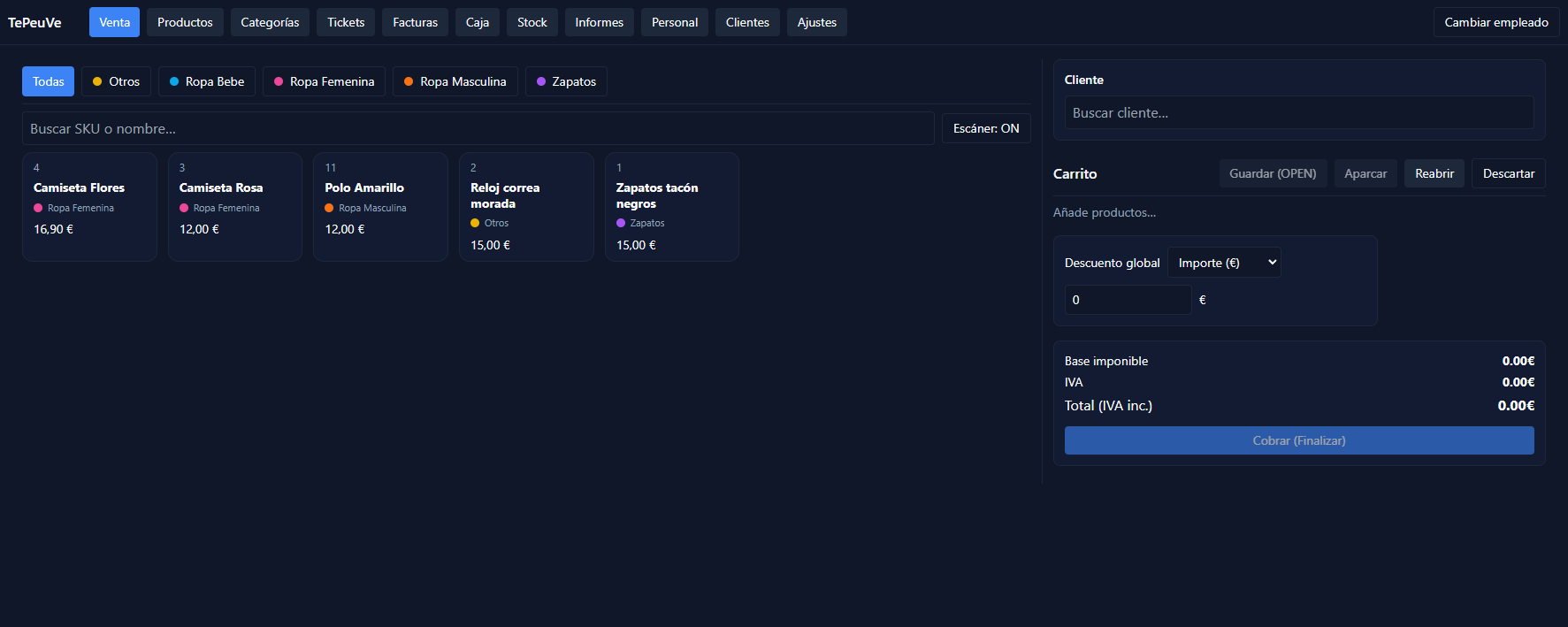Add Camiseta Flores to the cart
Screen dimensions: 1568x627
(x=89, y=206)
